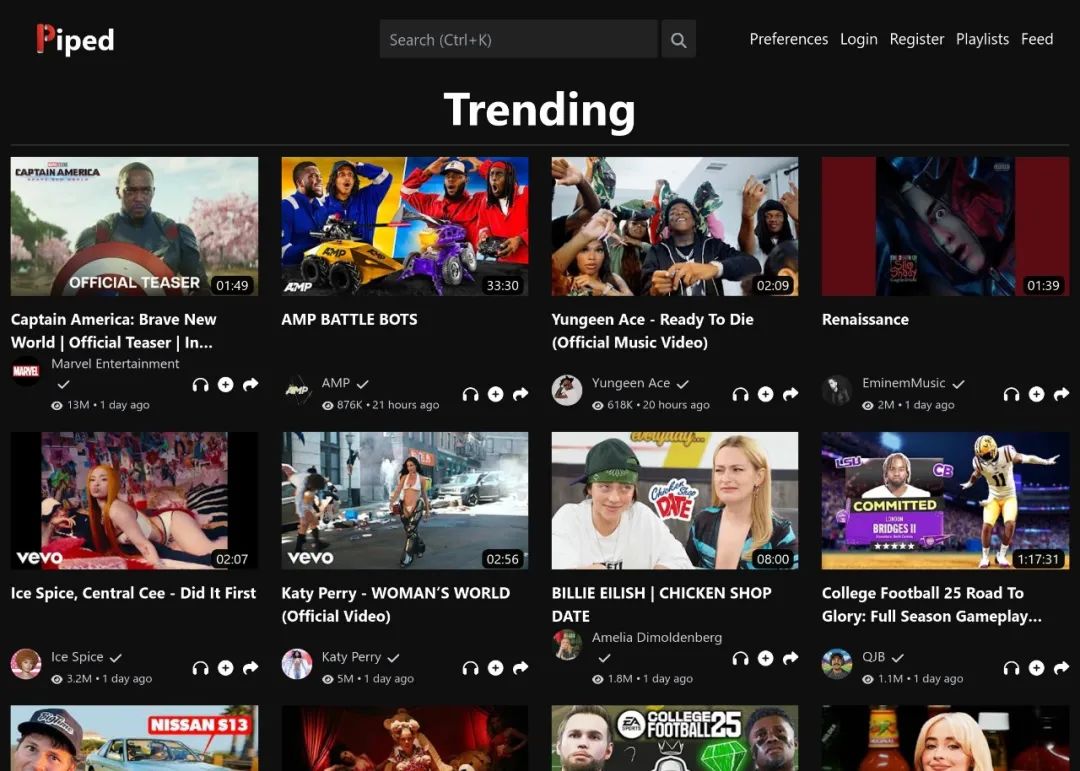Add College Football 25 video to playlist
This screenshot has height=771, width=1080.
click(1036, 668)
